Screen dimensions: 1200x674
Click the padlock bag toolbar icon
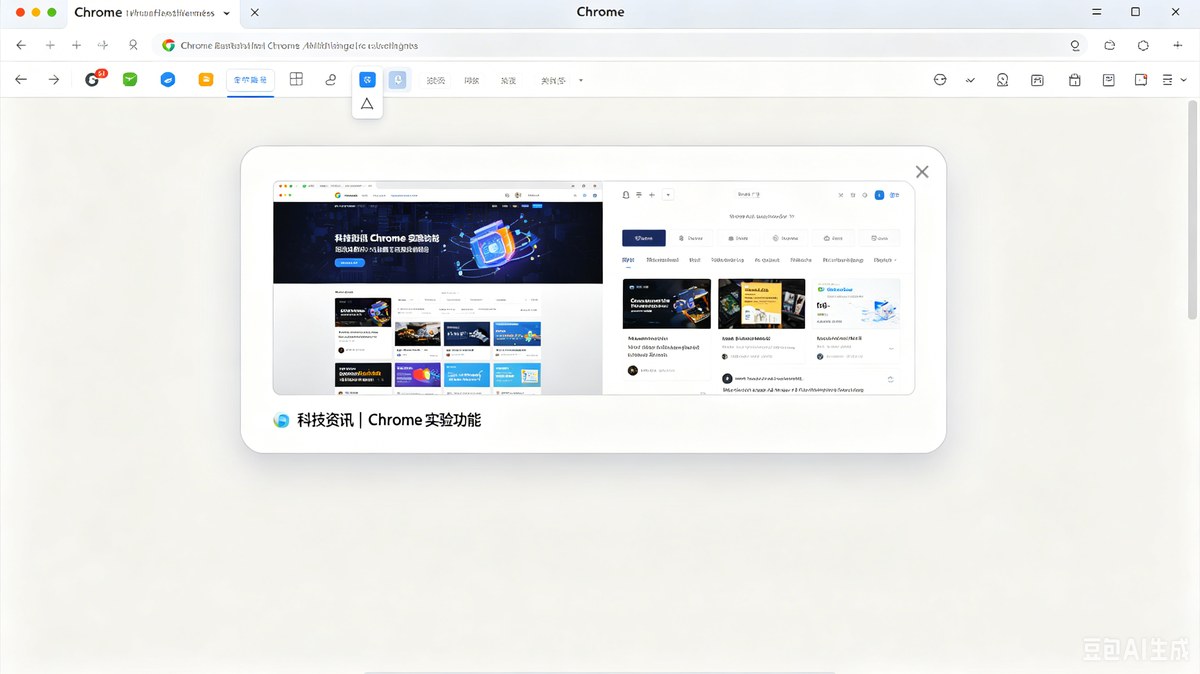coord(1074,80)
